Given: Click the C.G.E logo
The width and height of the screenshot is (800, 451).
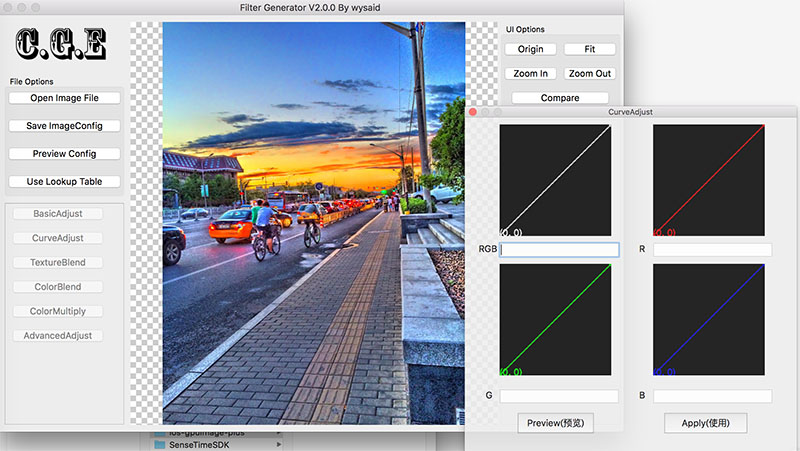Looking at the screenshot, I should pos(61,44).
